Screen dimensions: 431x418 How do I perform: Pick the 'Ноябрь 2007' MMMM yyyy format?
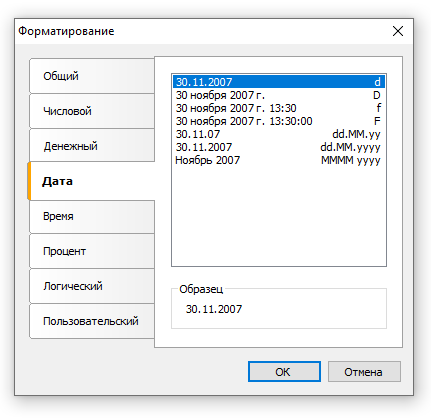(279, 160)
